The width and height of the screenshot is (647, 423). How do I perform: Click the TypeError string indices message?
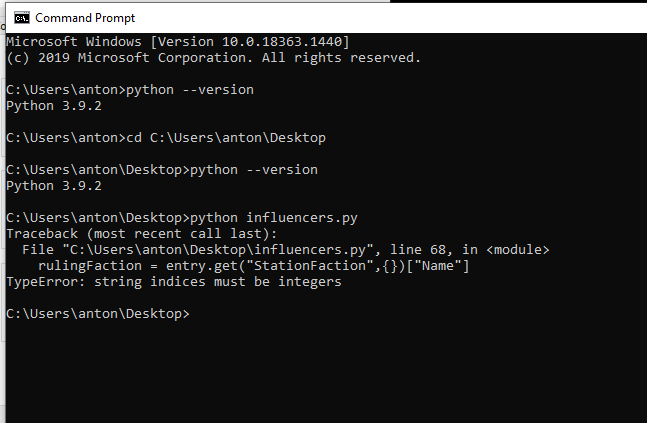click(x=174, y=282)
